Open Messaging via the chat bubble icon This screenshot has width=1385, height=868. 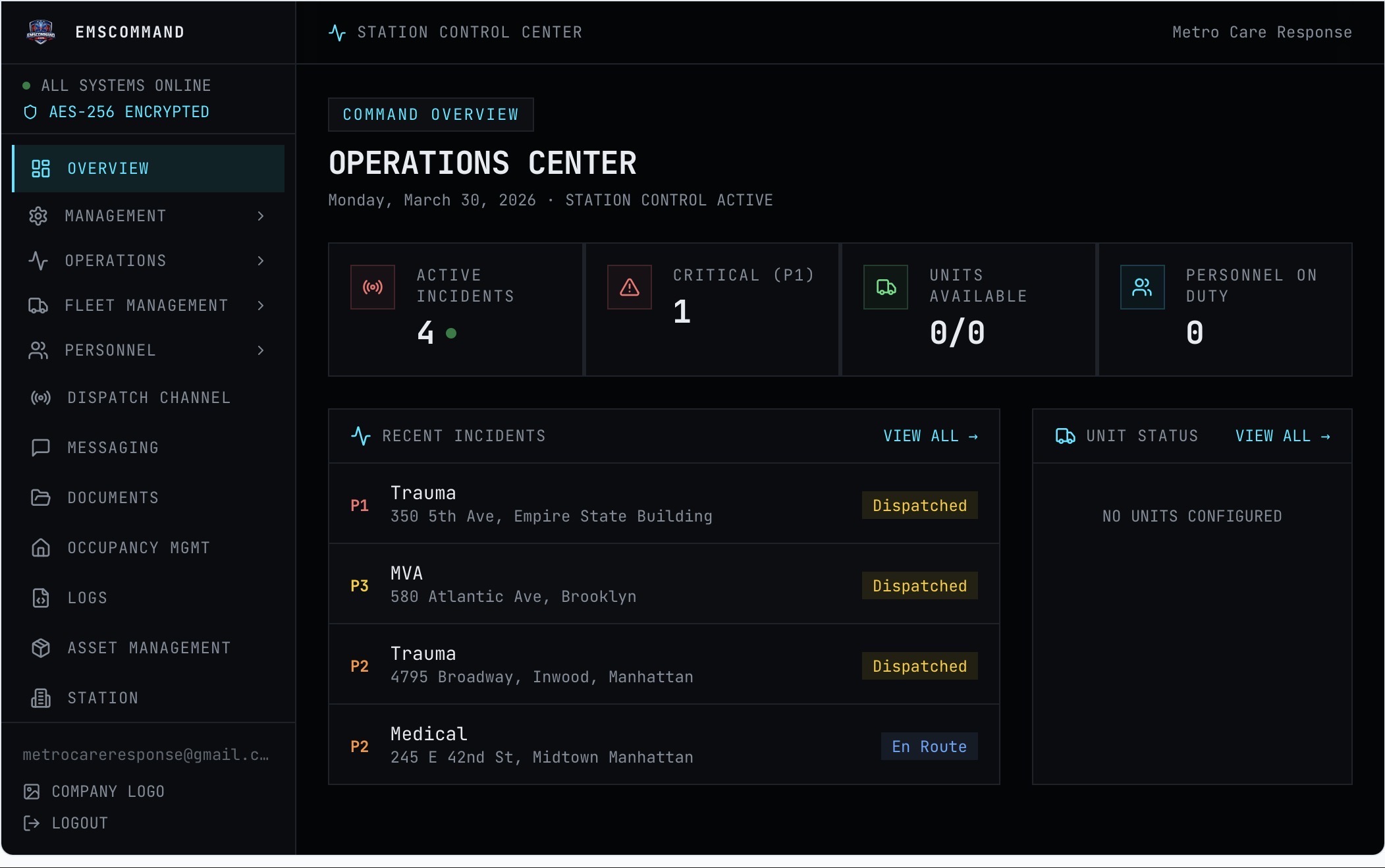(40, 448)
